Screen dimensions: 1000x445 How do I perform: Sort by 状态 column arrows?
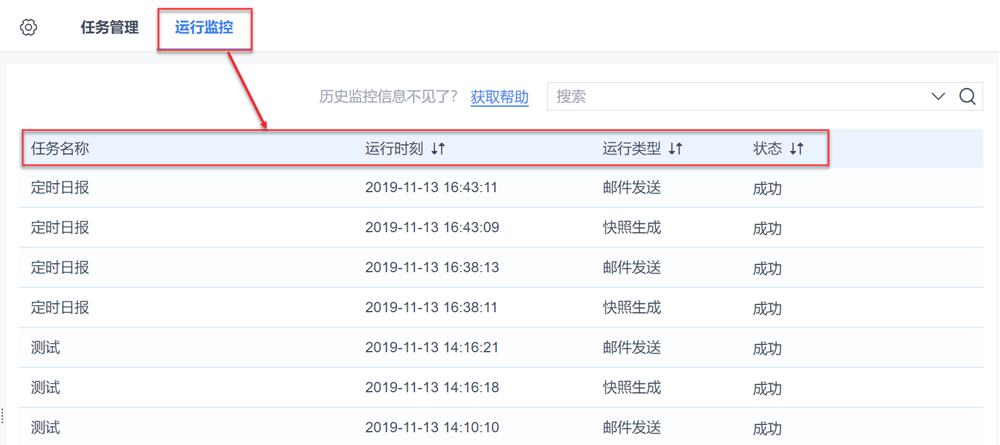796,149
